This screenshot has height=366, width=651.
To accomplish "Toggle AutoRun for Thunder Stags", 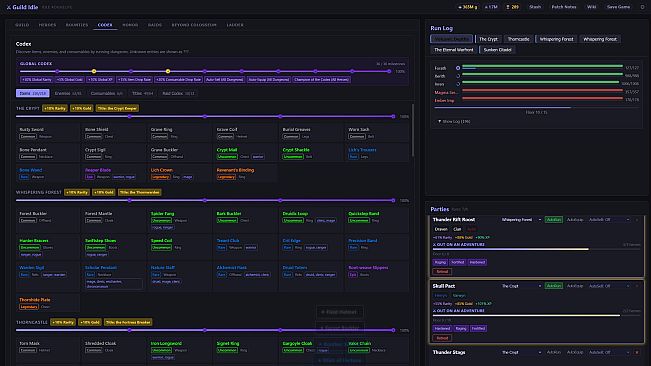I will click(553, 352).
